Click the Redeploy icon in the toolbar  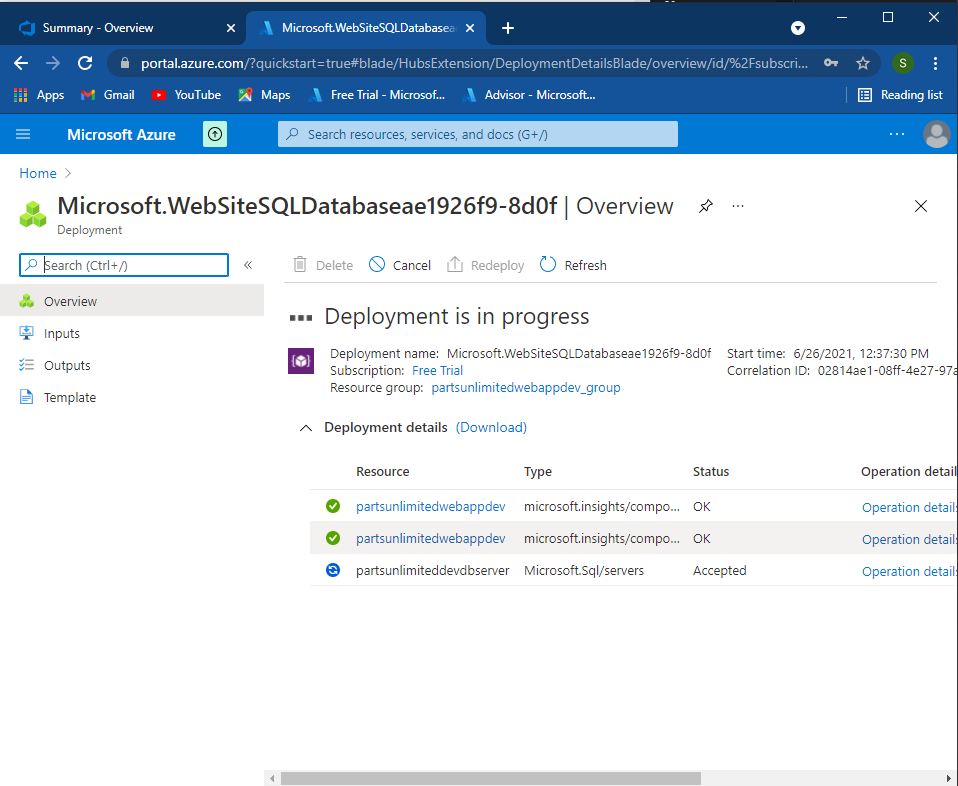pos(455,264)
